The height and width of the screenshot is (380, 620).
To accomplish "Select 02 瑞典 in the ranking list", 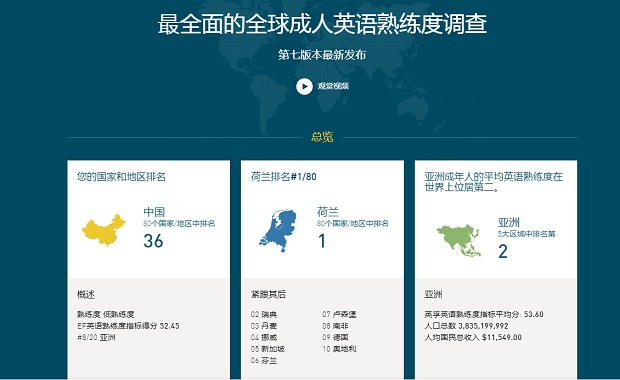I will pyautogui.click(x=264, y=314).
